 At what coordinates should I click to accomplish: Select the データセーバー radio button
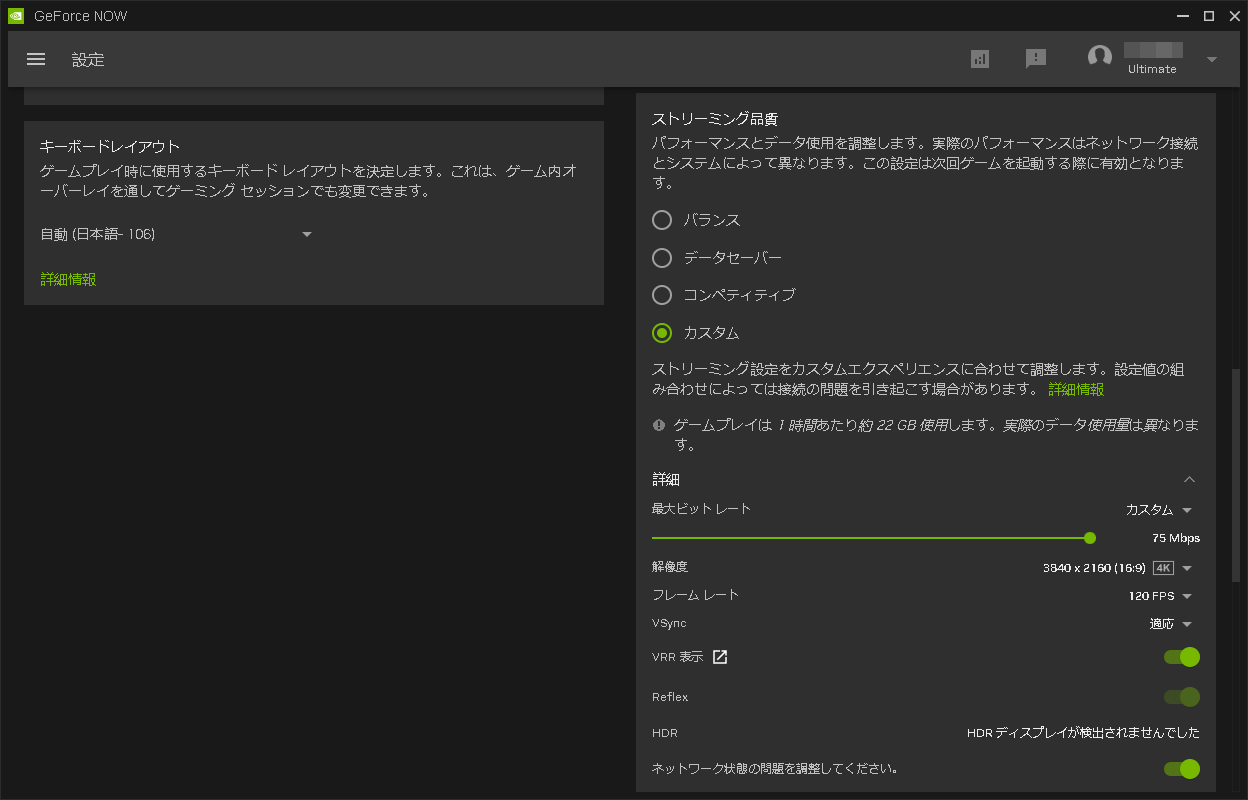coord(661,258)
